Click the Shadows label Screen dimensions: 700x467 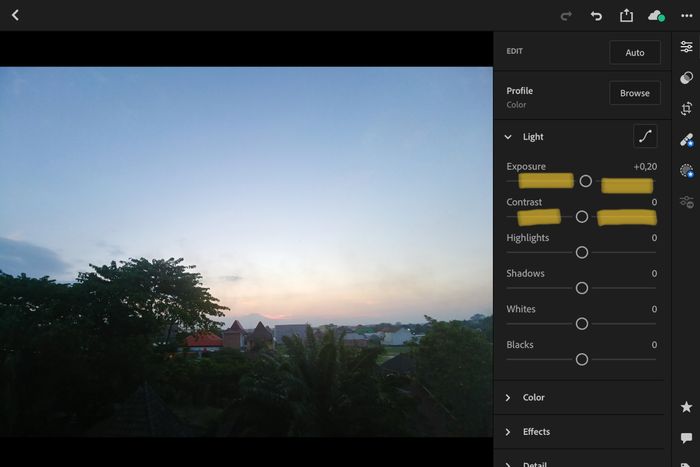click(525, 273)
